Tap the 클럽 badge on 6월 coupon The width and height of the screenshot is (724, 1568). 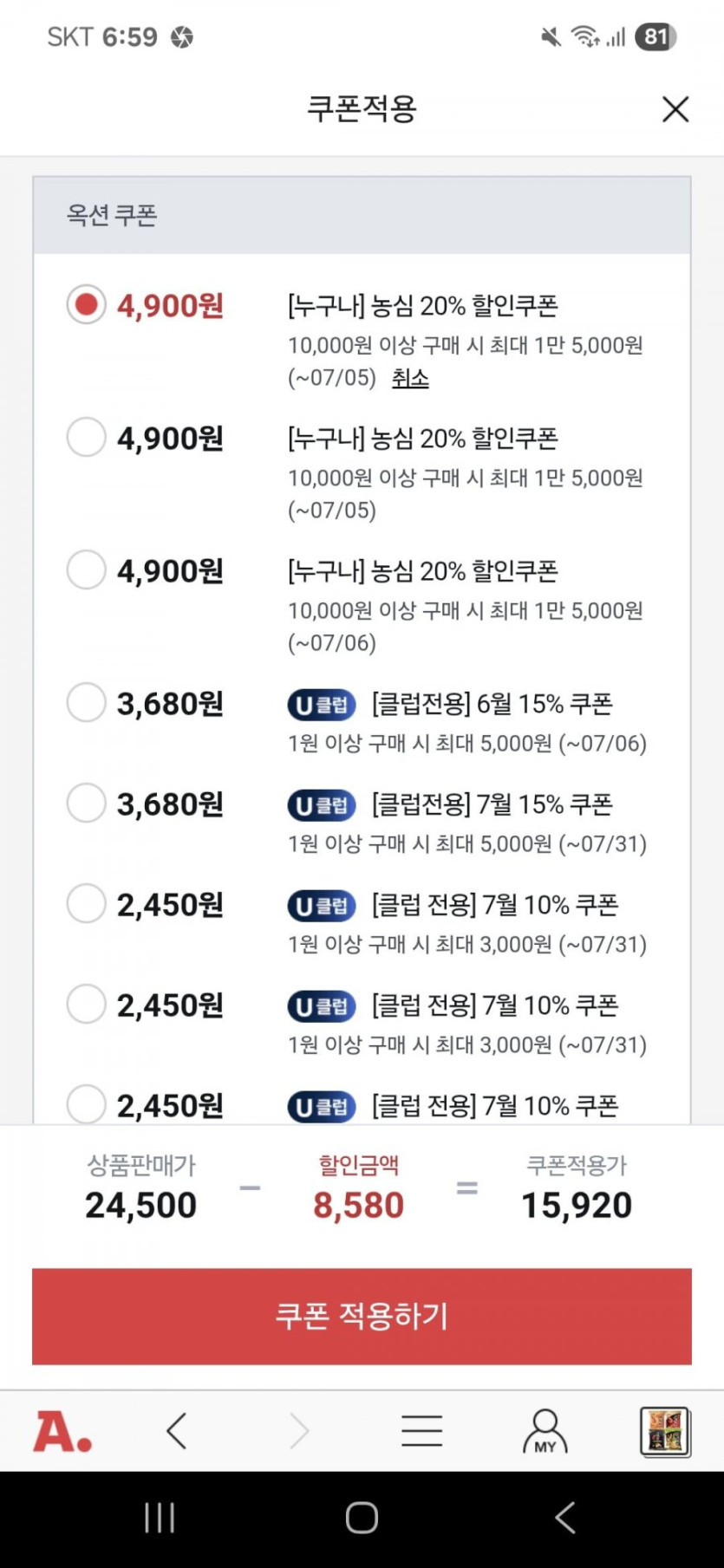[322, 706]
